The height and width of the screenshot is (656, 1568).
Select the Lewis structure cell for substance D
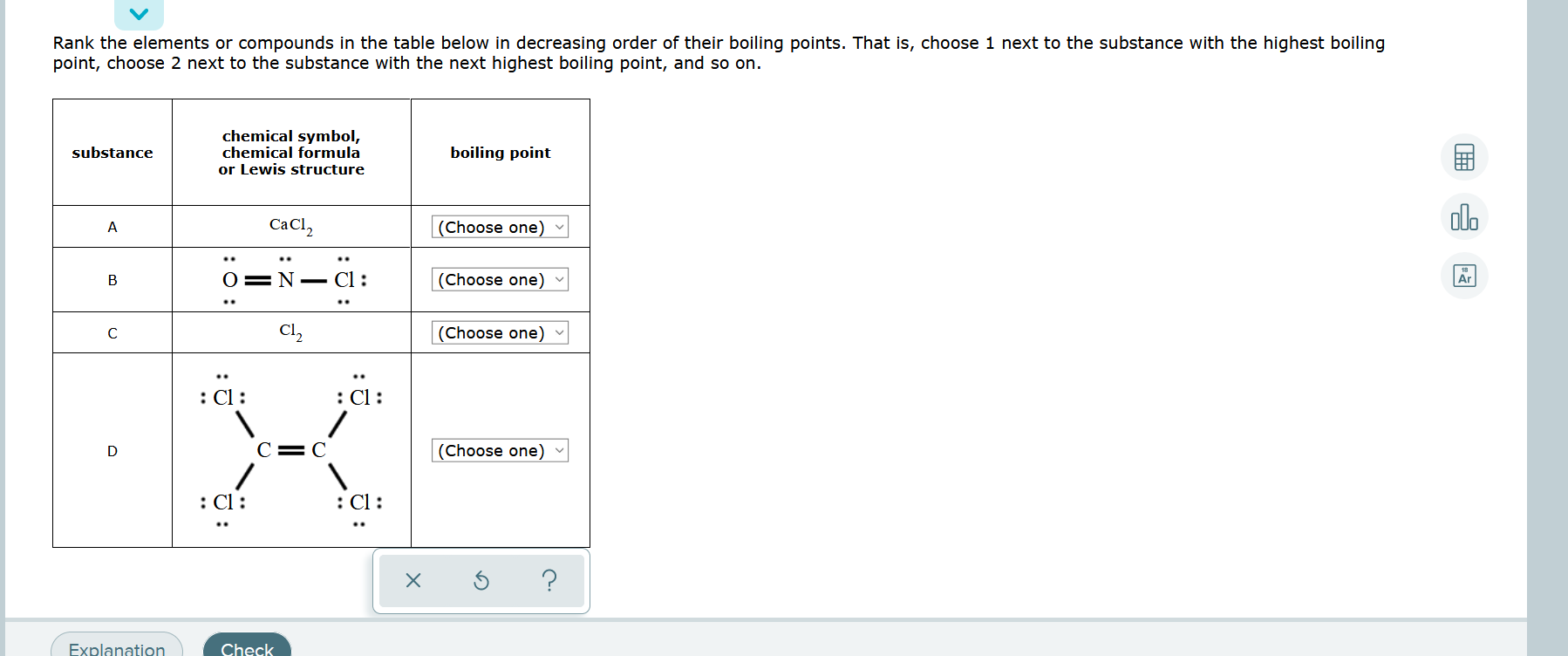290,450
